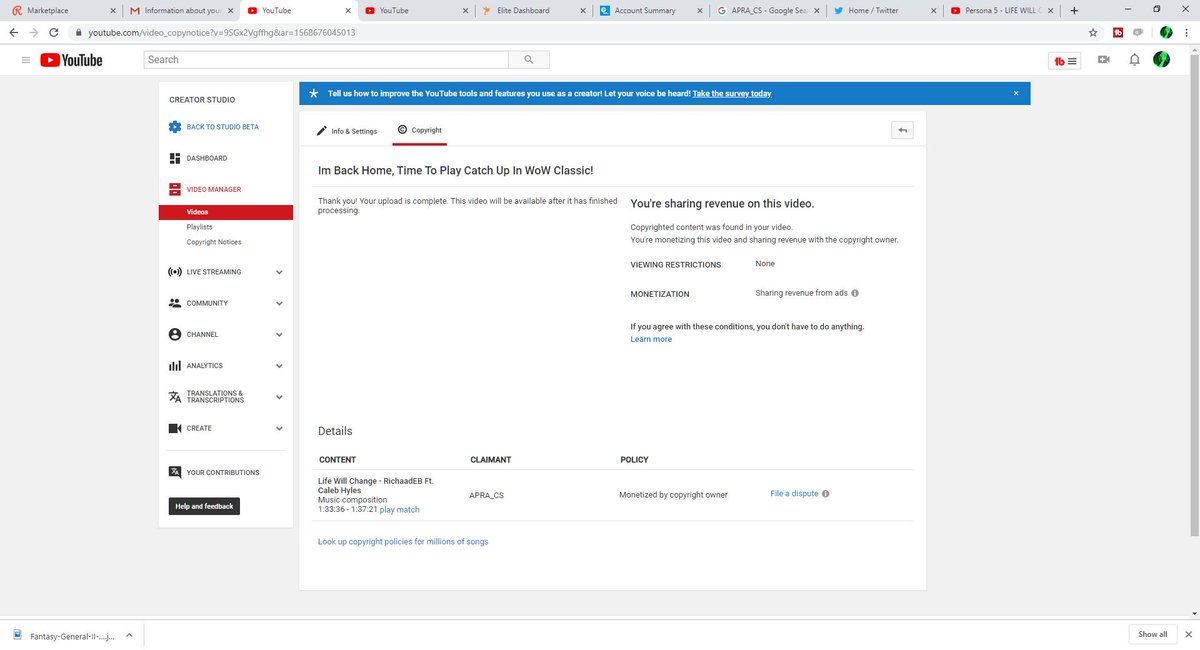Expand Community section

click(x=279, y=303)
